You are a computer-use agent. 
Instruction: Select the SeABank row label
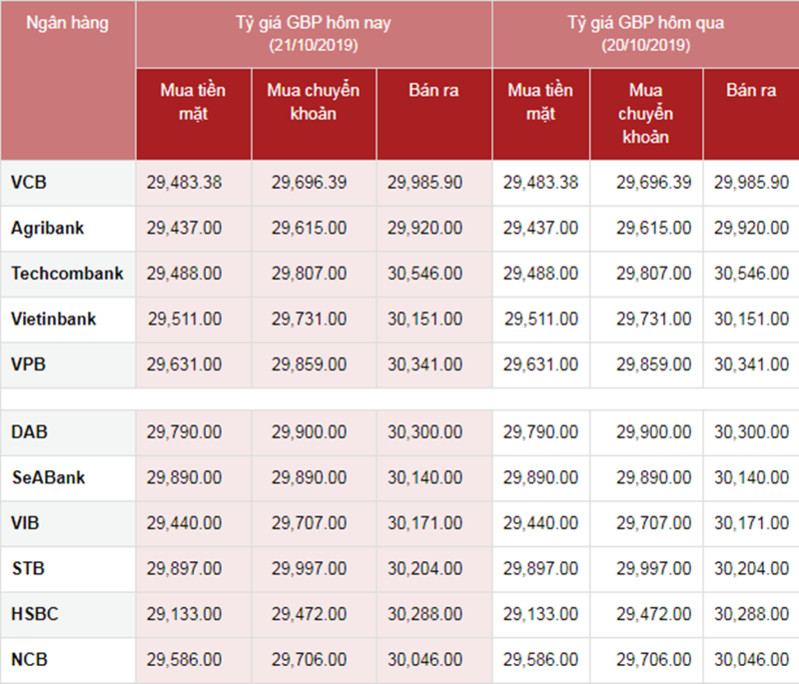coord(48,477)
